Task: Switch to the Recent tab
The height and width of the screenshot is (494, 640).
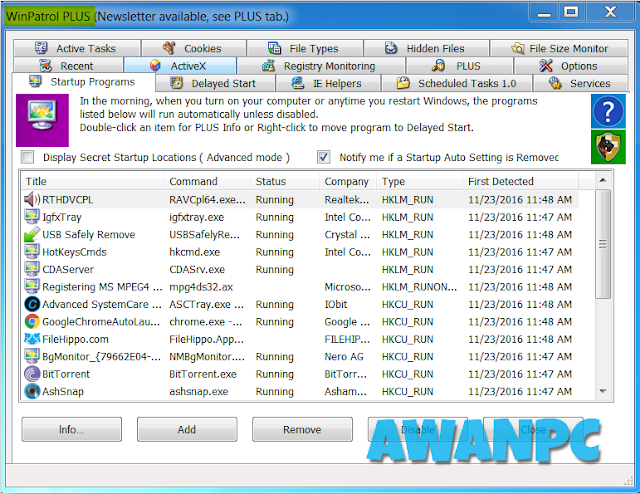Action: (68, 66)
